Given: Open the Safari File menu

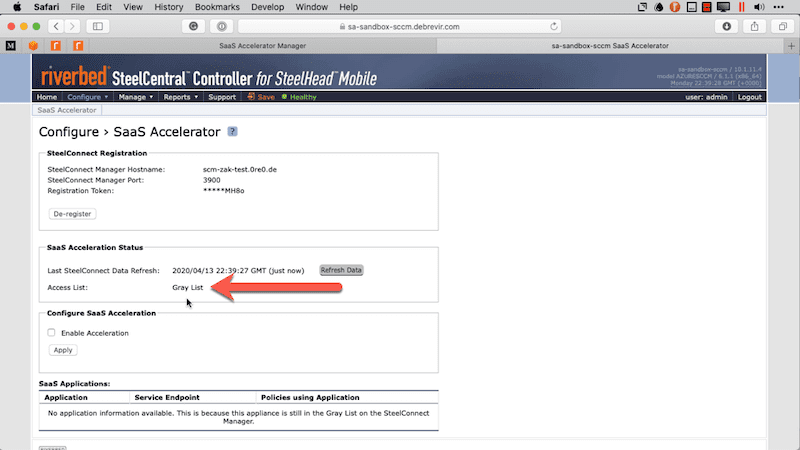Looking at the screenshot, I should [78, 7].
